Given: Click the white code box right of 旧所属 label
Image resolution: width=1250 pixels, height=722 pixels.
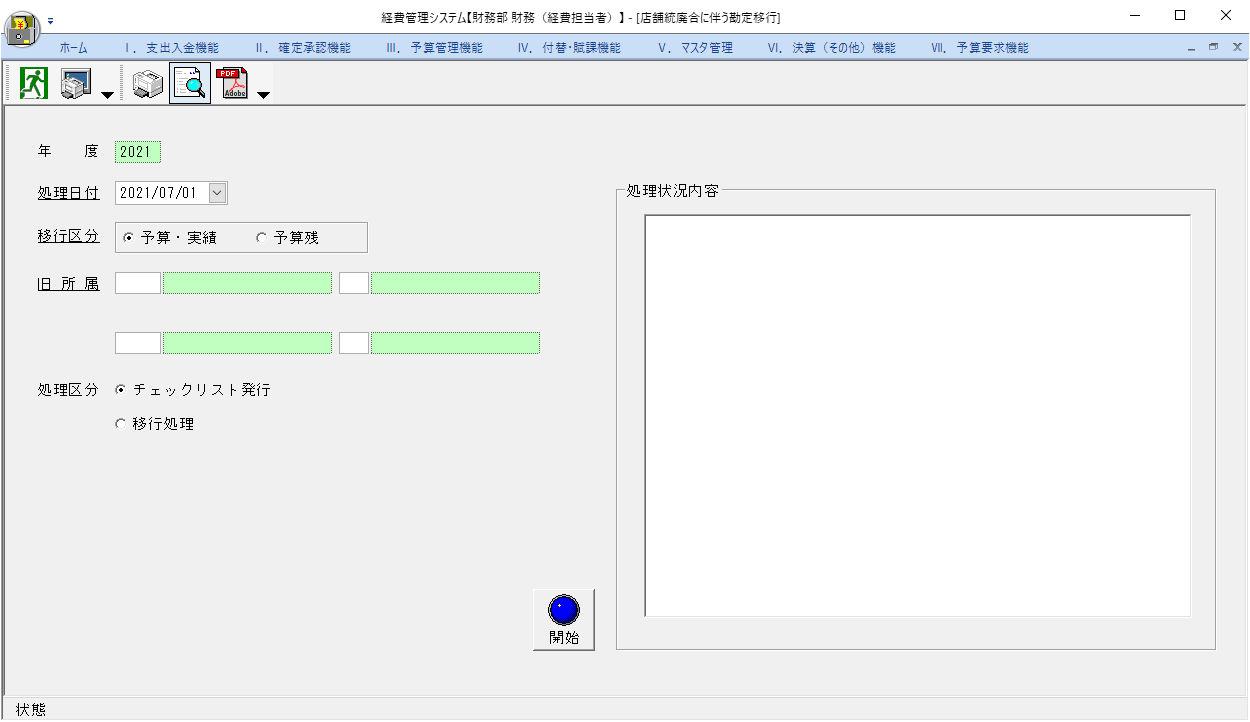Looking at the screenshot, I should point(138,283).
